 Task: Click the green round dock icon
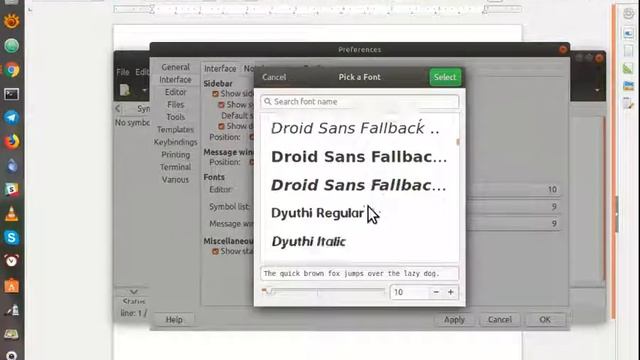(x=11, y=46)
